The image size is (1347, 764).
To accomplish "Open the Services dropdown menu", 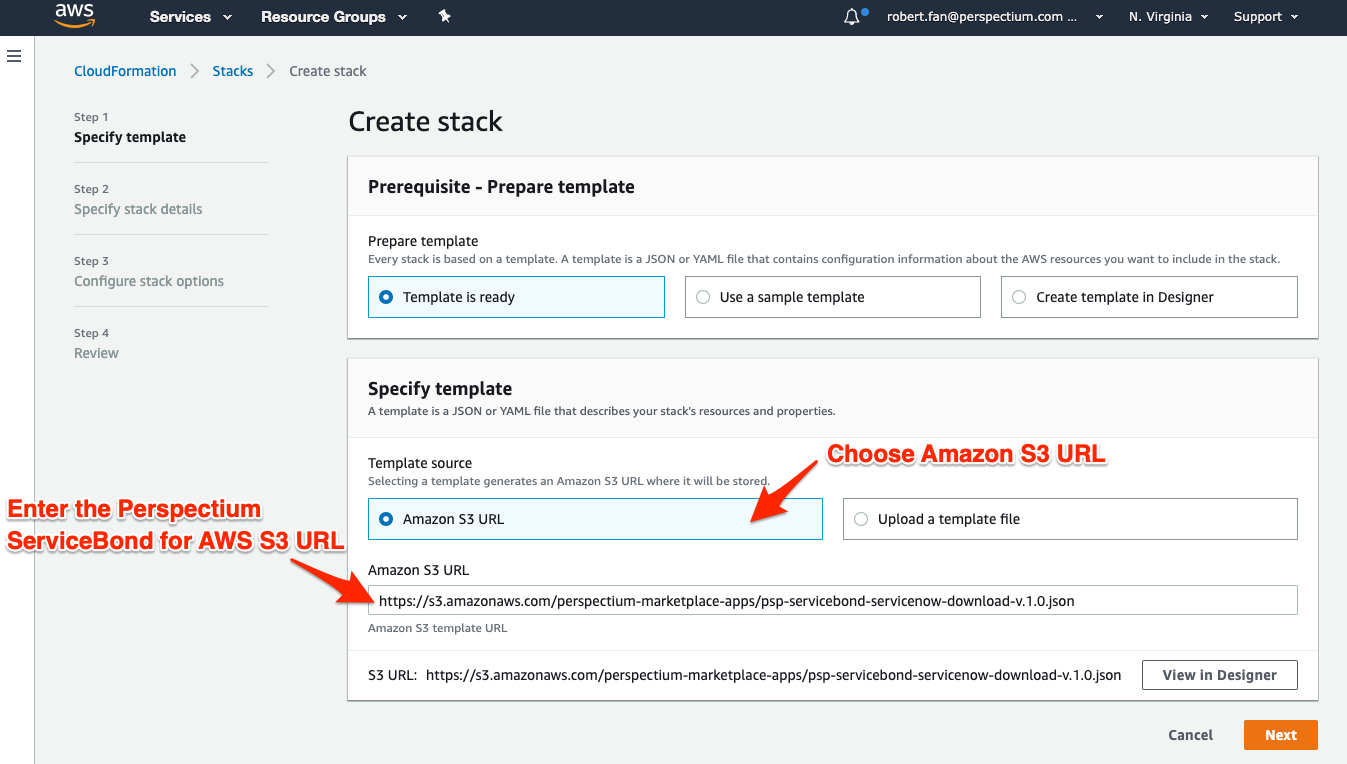I will pos(190,17).
